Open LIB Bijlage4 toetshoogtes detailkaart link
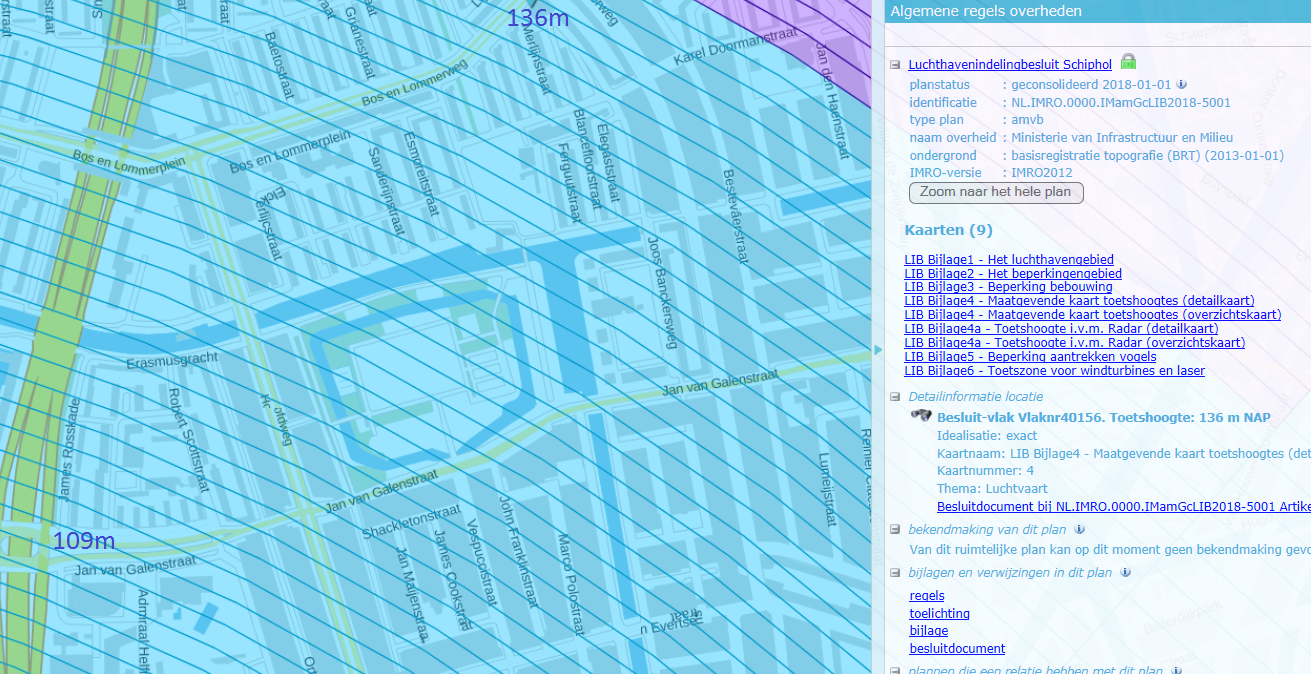Viewport: 1311px width, 674px height. [1079, 301]
